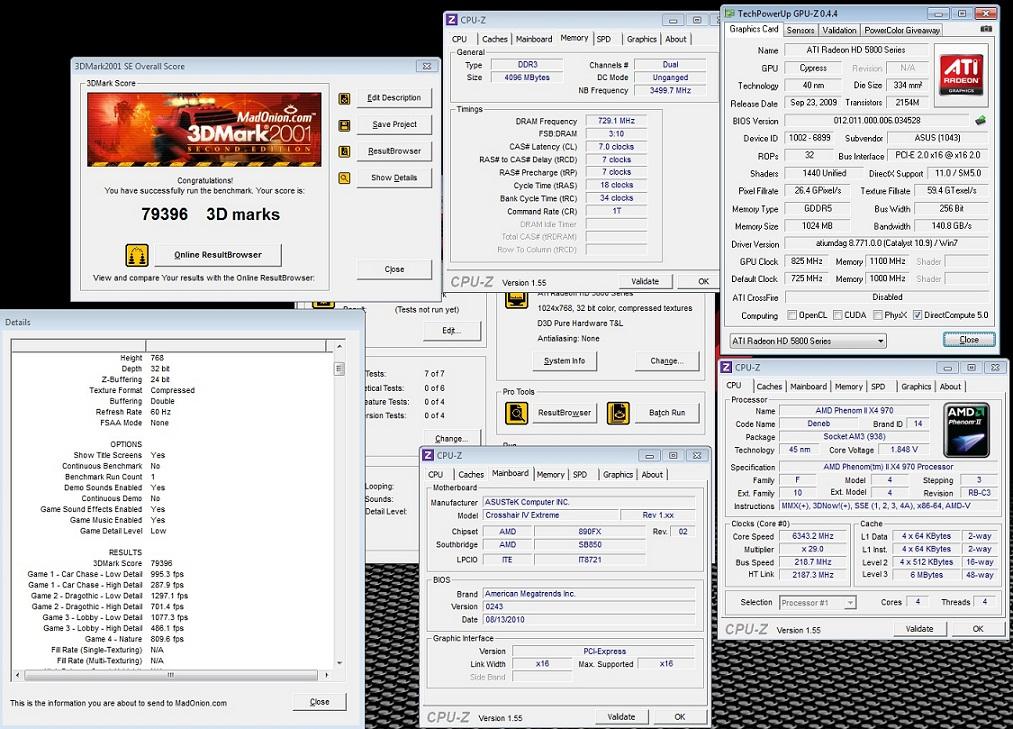Screen dimensions: 1013x729
Task: Open PowerColor Giveaway tab in GPU-Z
Action: 901,30
